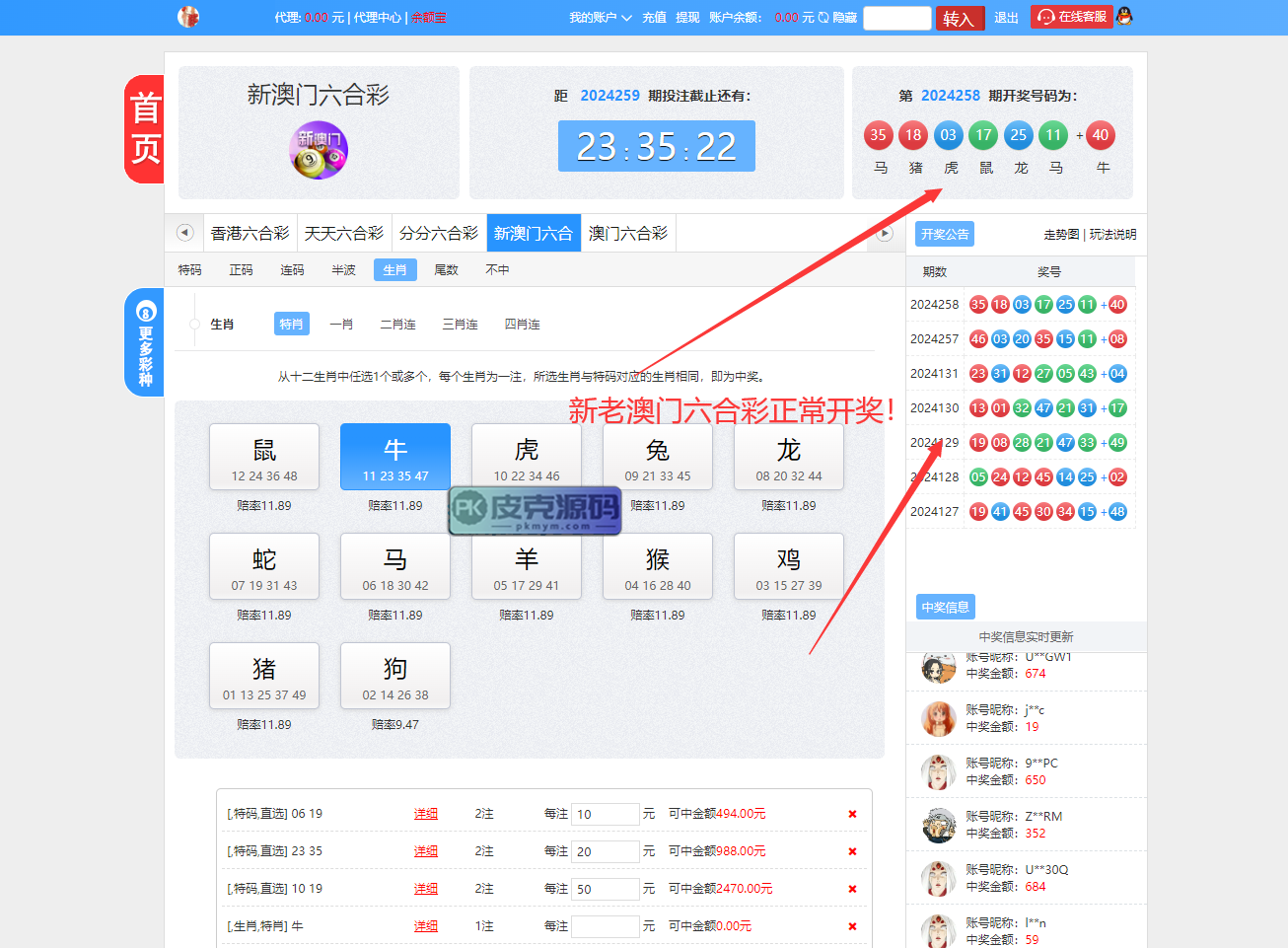
Task: Delete the 23 35 bet entry
Action: coord(852,851)
